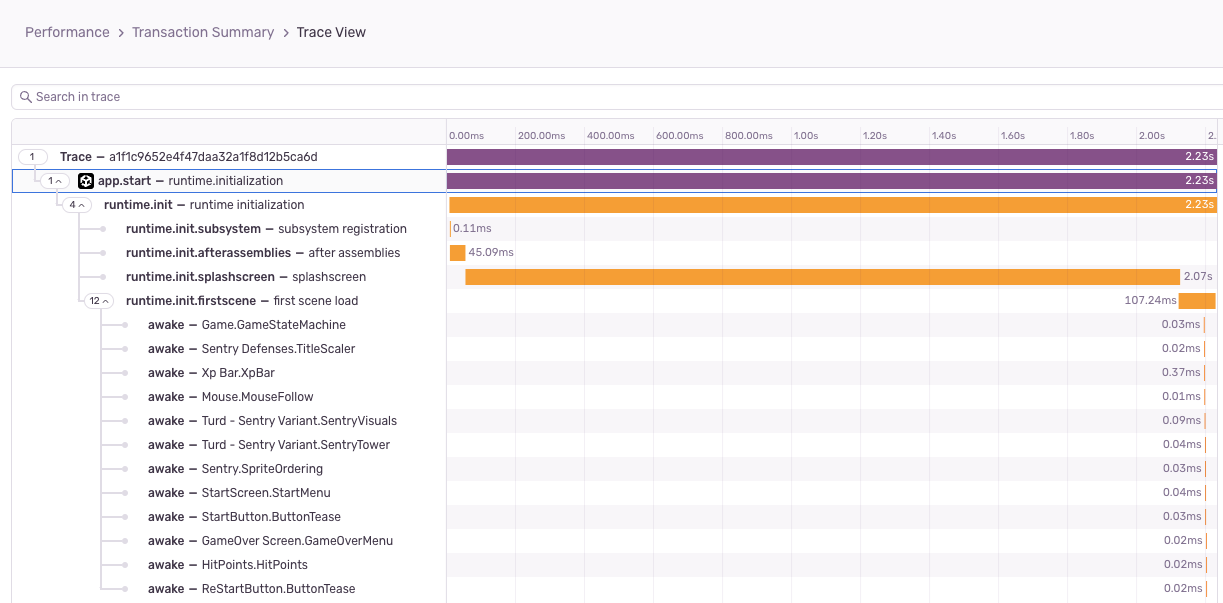Click the 107.24ms firstscene span bar
The height and width of the screenshot is (603, 1223).
coord(1197,300)
